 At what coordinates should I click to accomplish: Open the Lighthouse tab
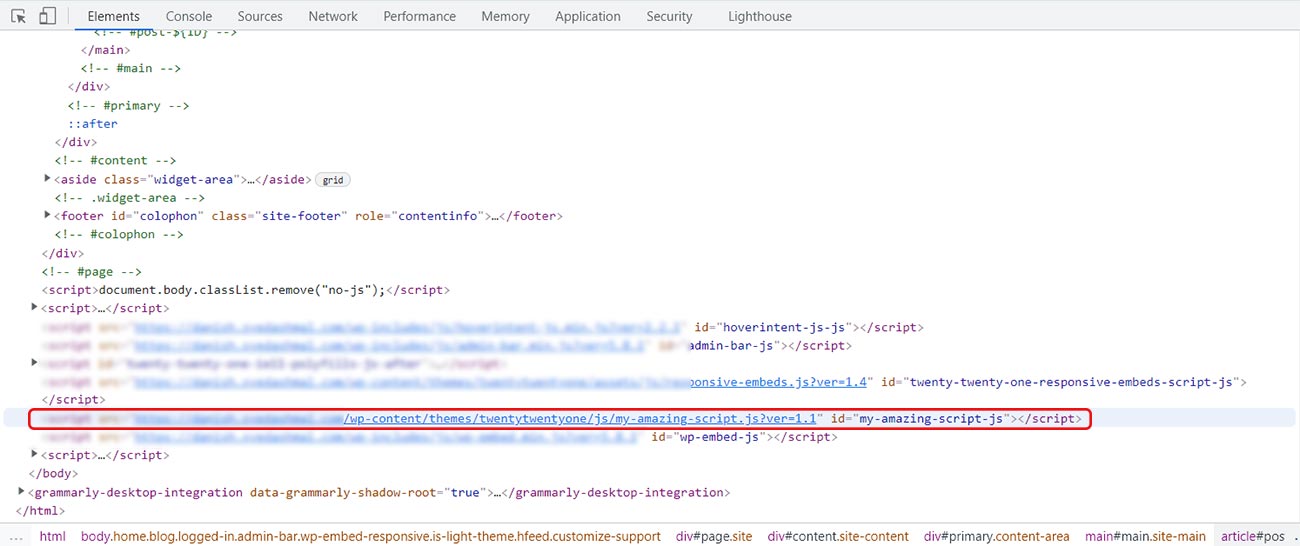760,16
